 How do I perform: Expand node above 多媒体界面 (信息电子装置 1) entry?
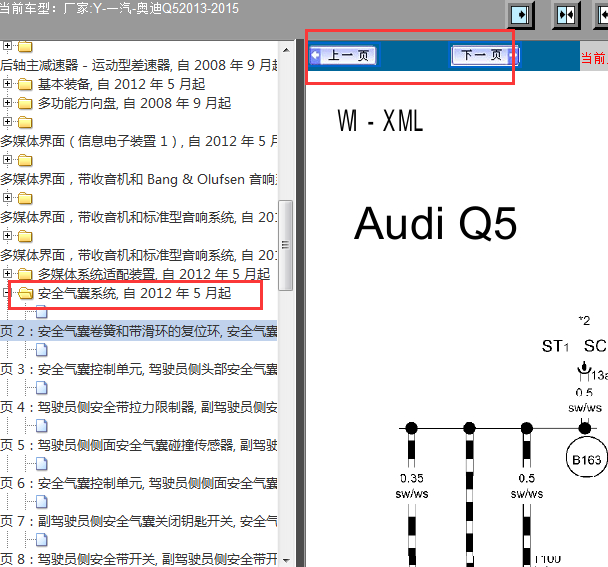(x=7, y=121)
